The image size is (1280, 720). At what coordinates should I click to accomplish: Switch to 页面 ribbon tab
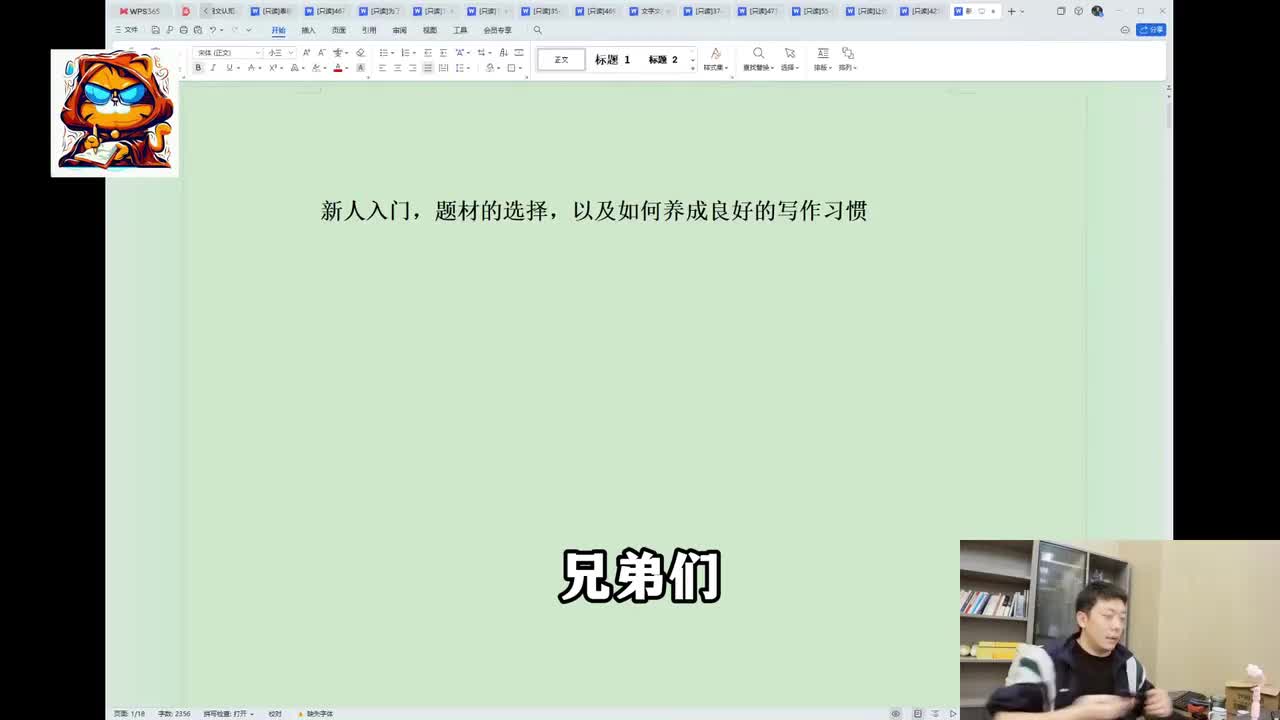[339, 30]
